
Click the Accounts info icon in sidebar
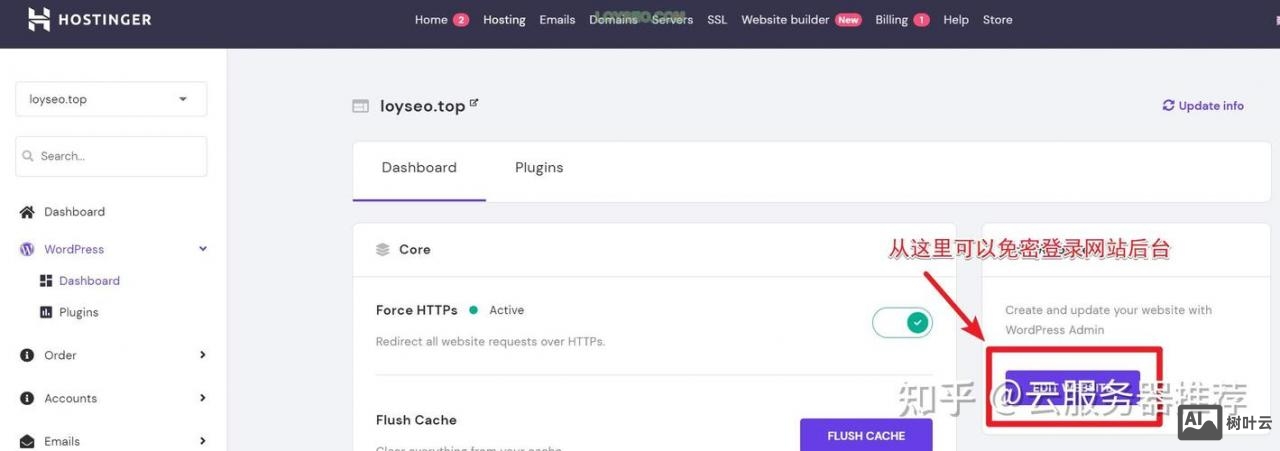(27, 398)
